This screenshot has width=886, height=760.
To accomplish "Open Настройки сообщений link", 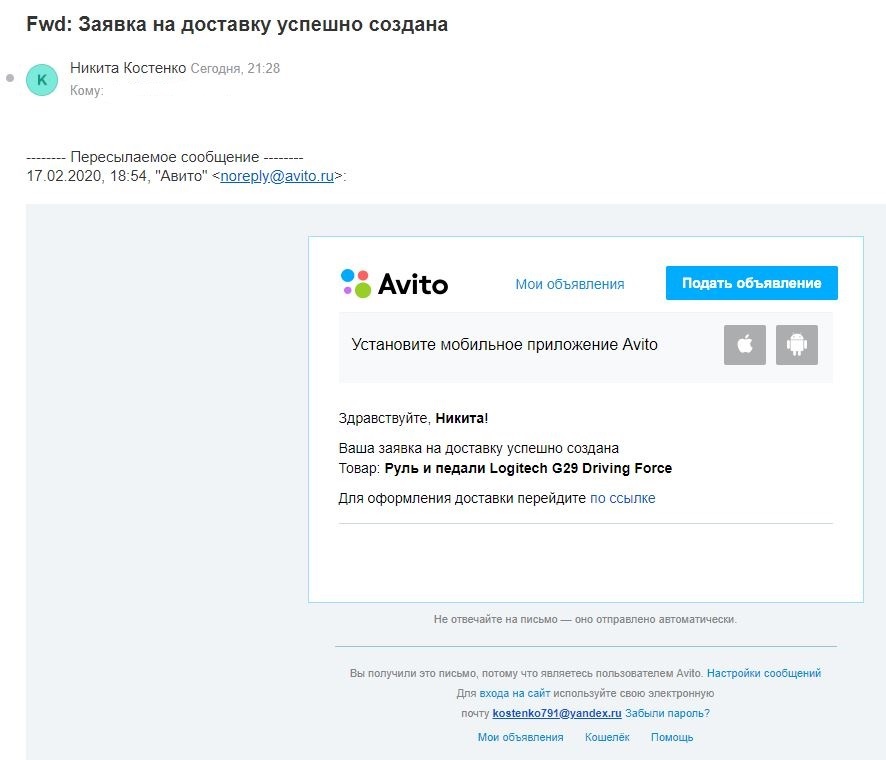I will coord(763,674).
